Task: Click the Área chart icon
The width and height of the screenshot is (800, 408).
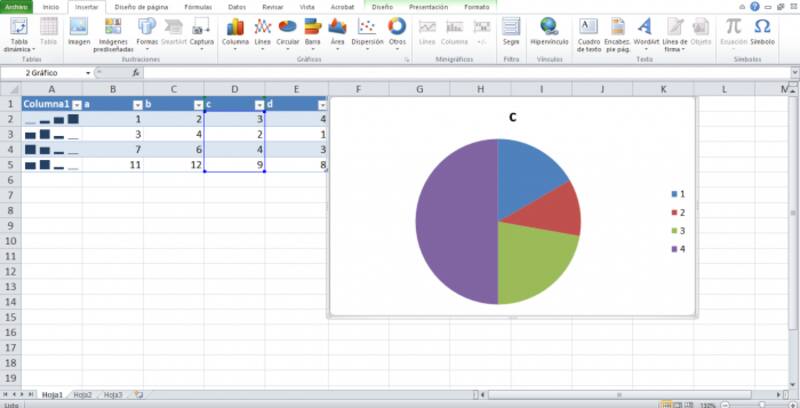Action: click(338, 31)
